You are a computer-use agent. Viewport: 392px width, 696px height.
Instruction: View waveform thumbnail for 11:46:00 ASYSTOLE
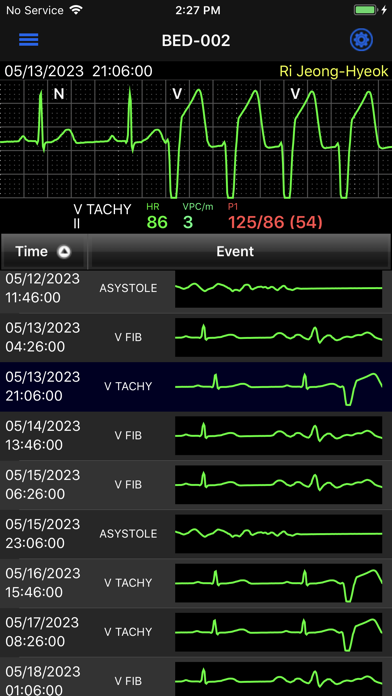point(278,289)
